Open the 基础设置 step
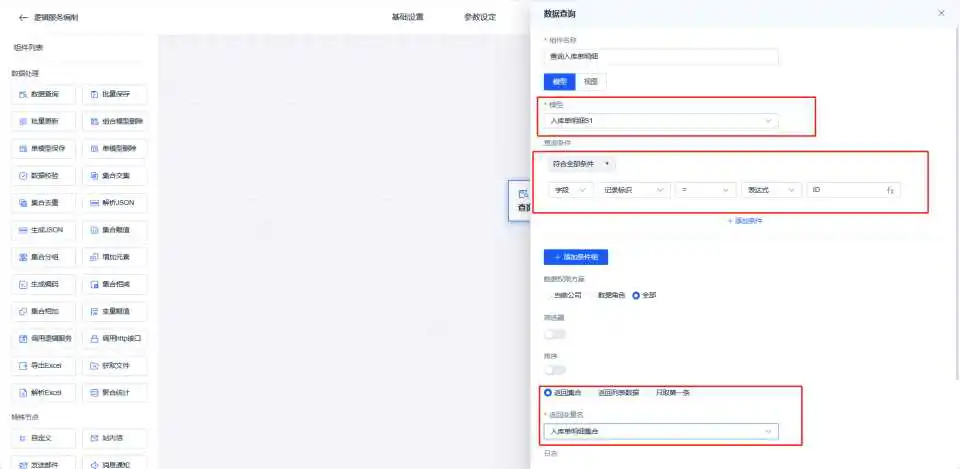The width and height of the screenshot is (960, 469). 408,17
